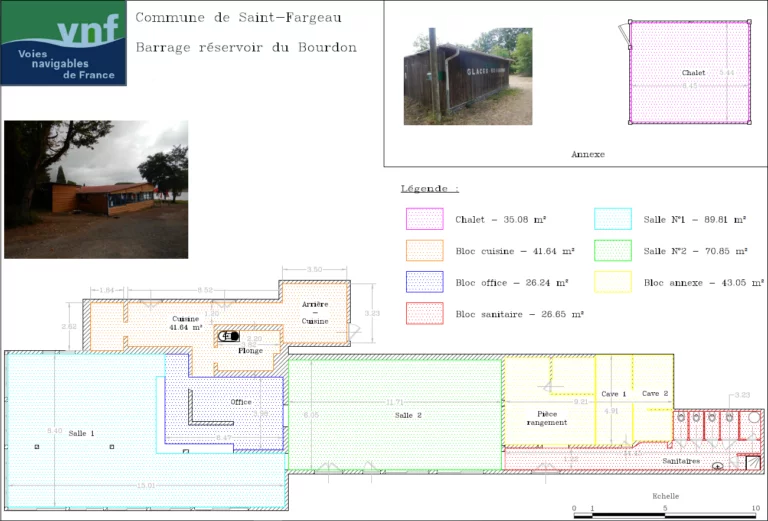Select the Salle 2 room label
Screen dimensions: 768x521
tap(408, 415)
